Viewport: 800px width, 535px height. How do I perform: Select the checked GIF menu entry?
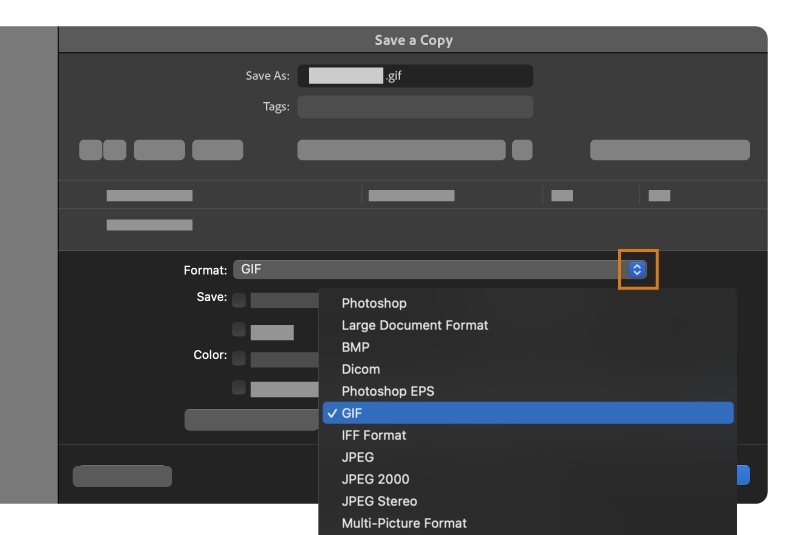coord(527,413)
